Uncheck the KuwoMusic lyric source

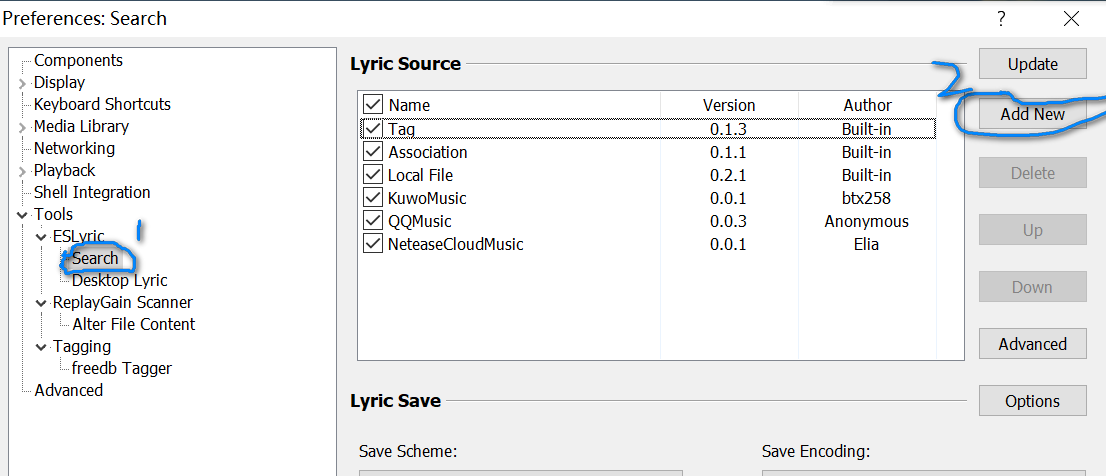[373, 198]
